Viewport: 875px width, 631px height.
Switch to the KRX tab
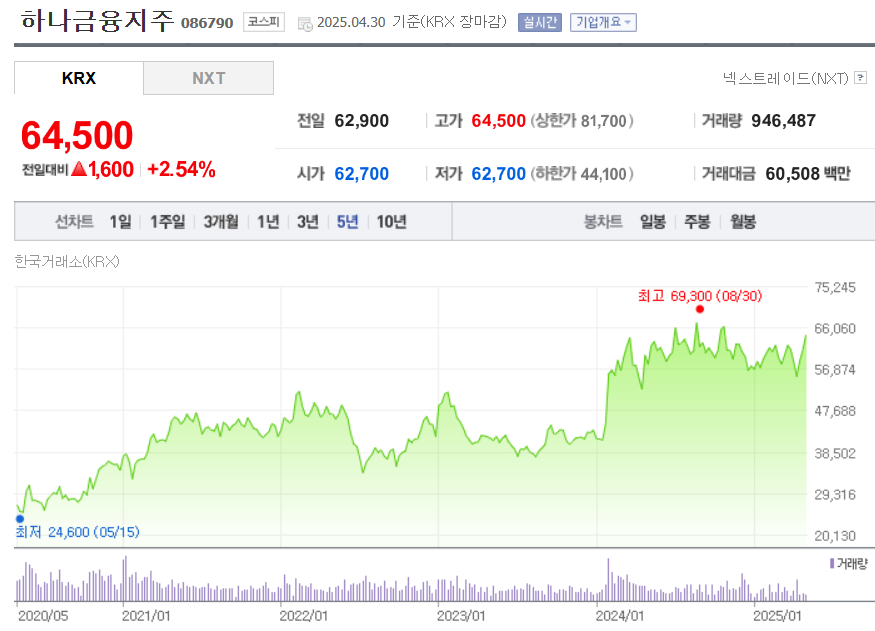tap(79, 78)
